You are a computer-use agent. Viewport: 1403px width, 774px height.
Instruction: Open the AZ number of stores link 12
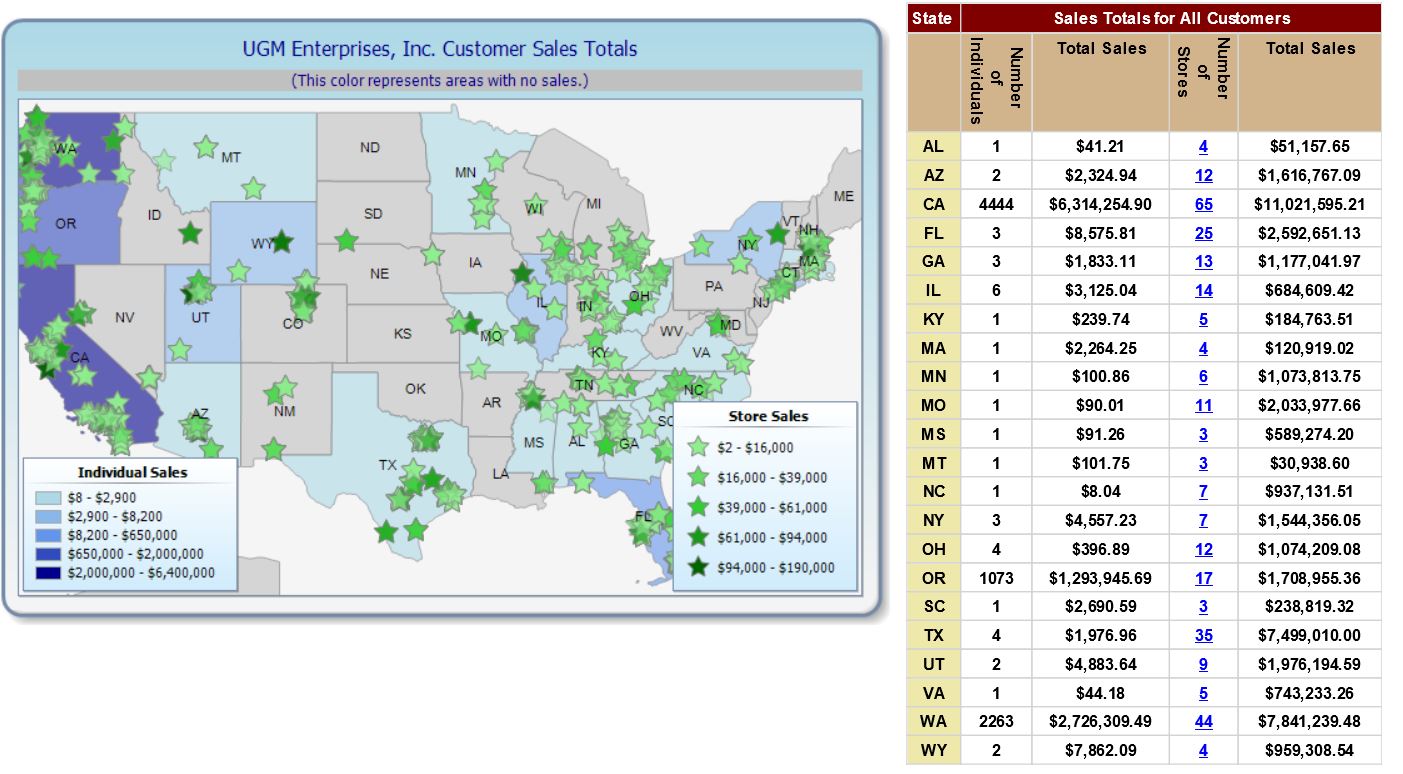click(x=1203, y=175)
